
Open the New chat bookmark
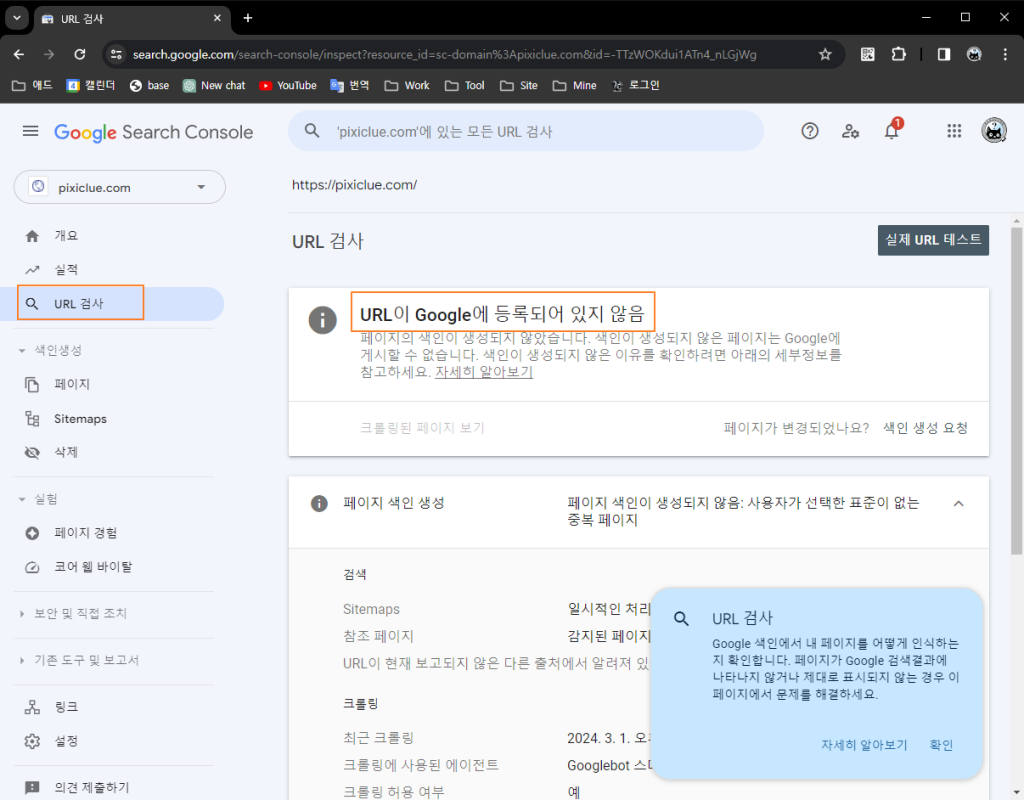pos(214,86)
